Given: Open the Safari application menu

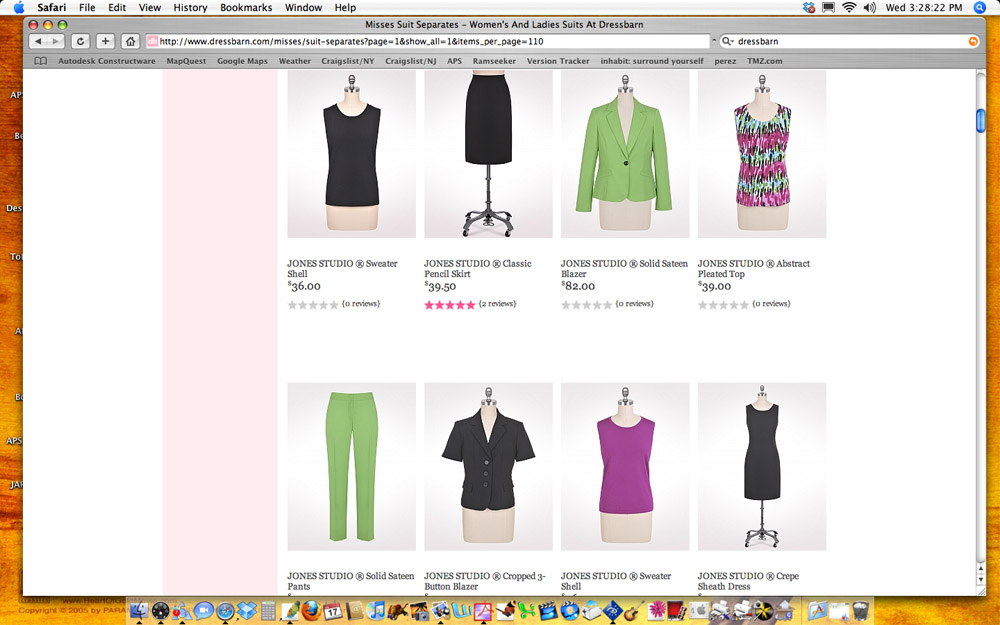Looking at the screenshot, I should pos(52,8).
